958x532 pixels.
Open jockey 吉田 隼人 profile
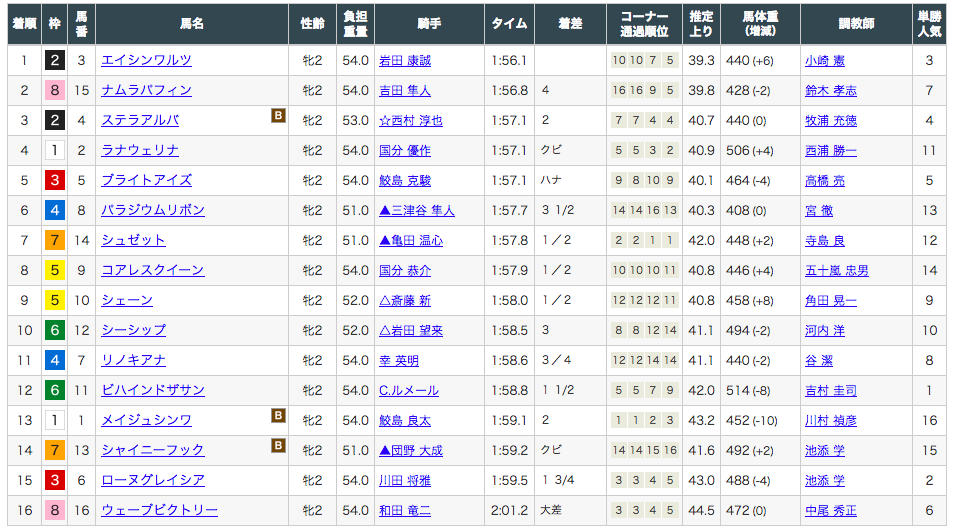click(405, 90)
